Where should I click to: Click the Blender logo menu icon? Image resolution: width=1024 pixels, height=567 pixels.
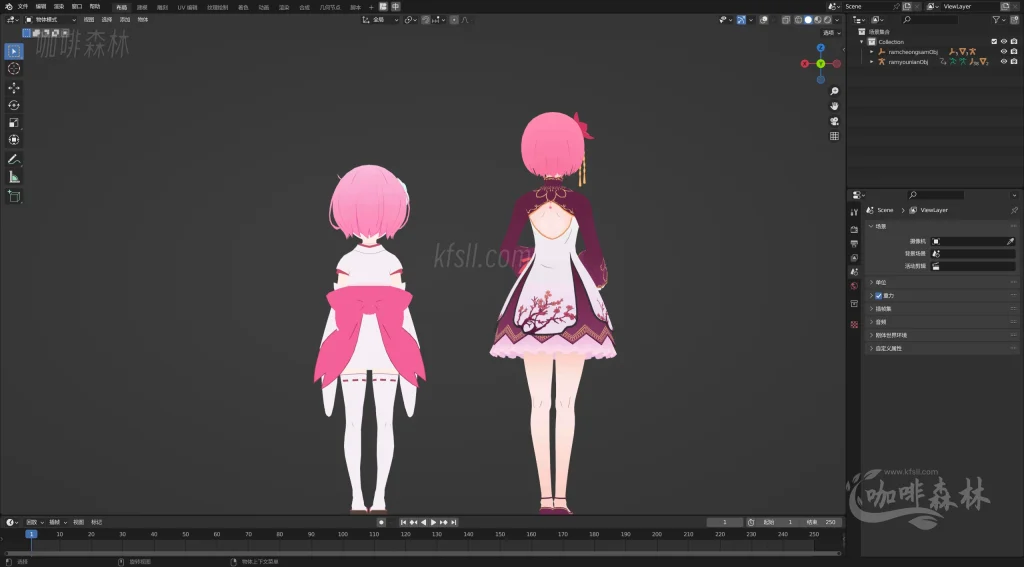tap(8, 7)
